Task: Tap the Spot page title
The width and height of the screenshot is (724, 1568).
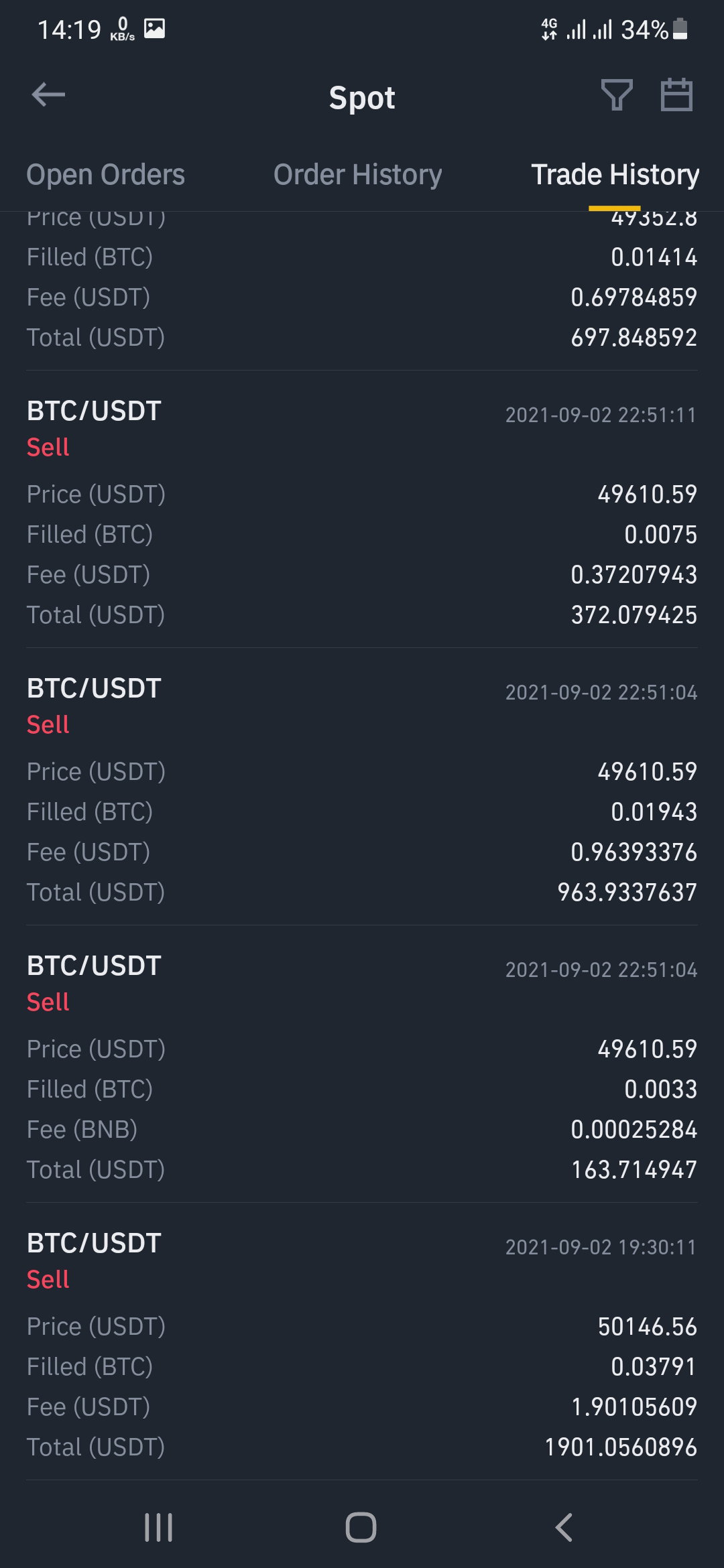Action: pos(361,98)
